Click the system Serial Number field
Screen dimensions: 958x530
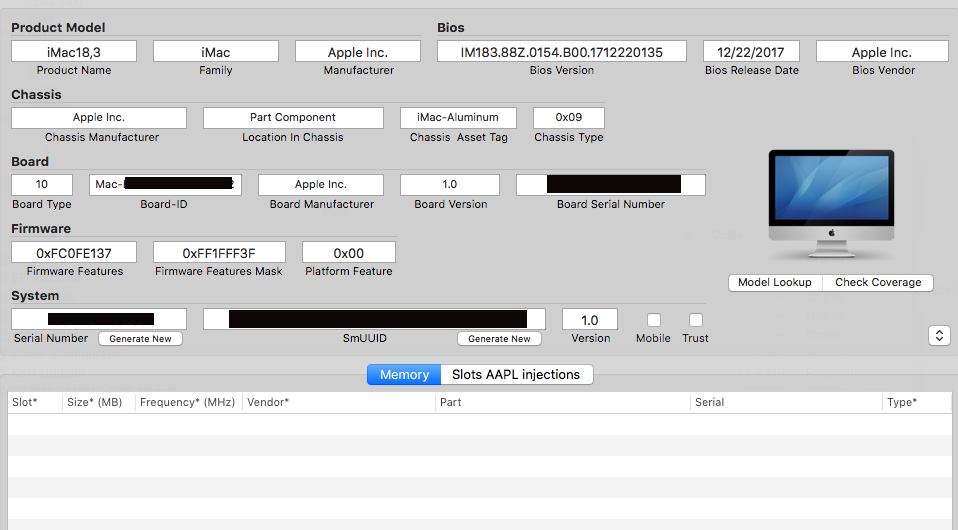99,319
